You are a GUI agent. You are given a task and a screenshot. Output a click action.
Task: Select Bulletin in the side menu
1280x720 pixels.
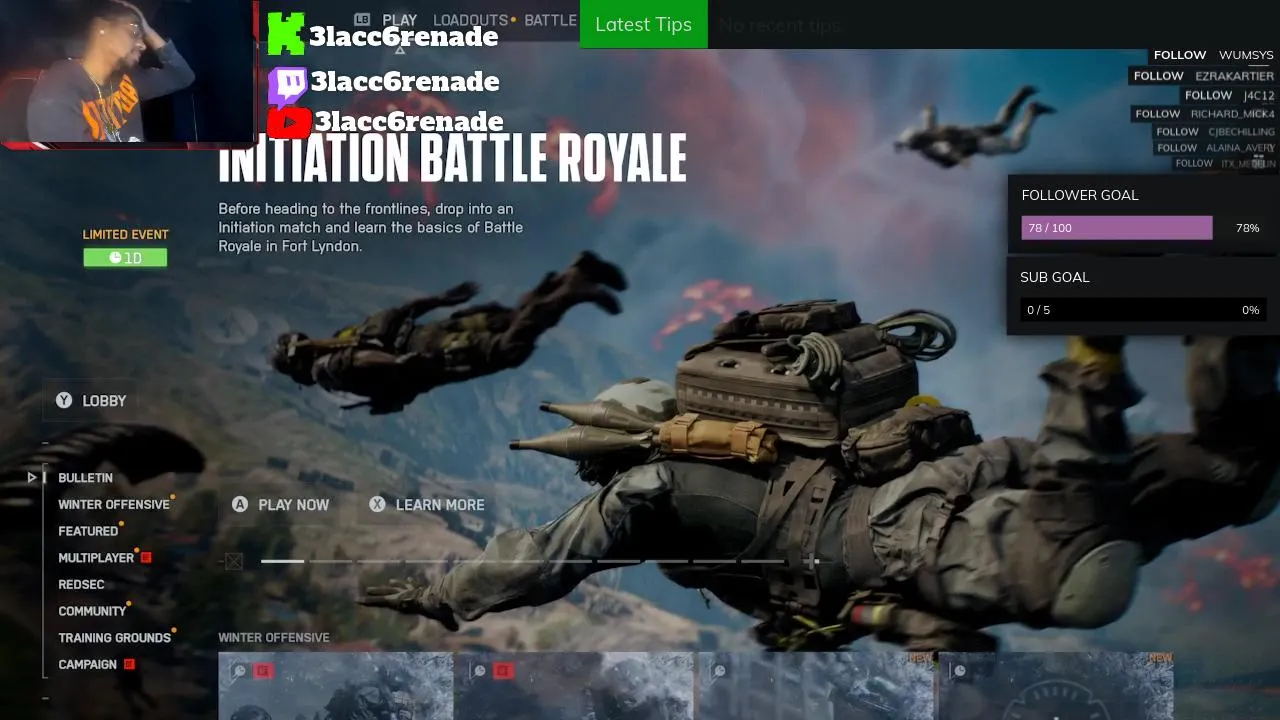tap(85, 478)
